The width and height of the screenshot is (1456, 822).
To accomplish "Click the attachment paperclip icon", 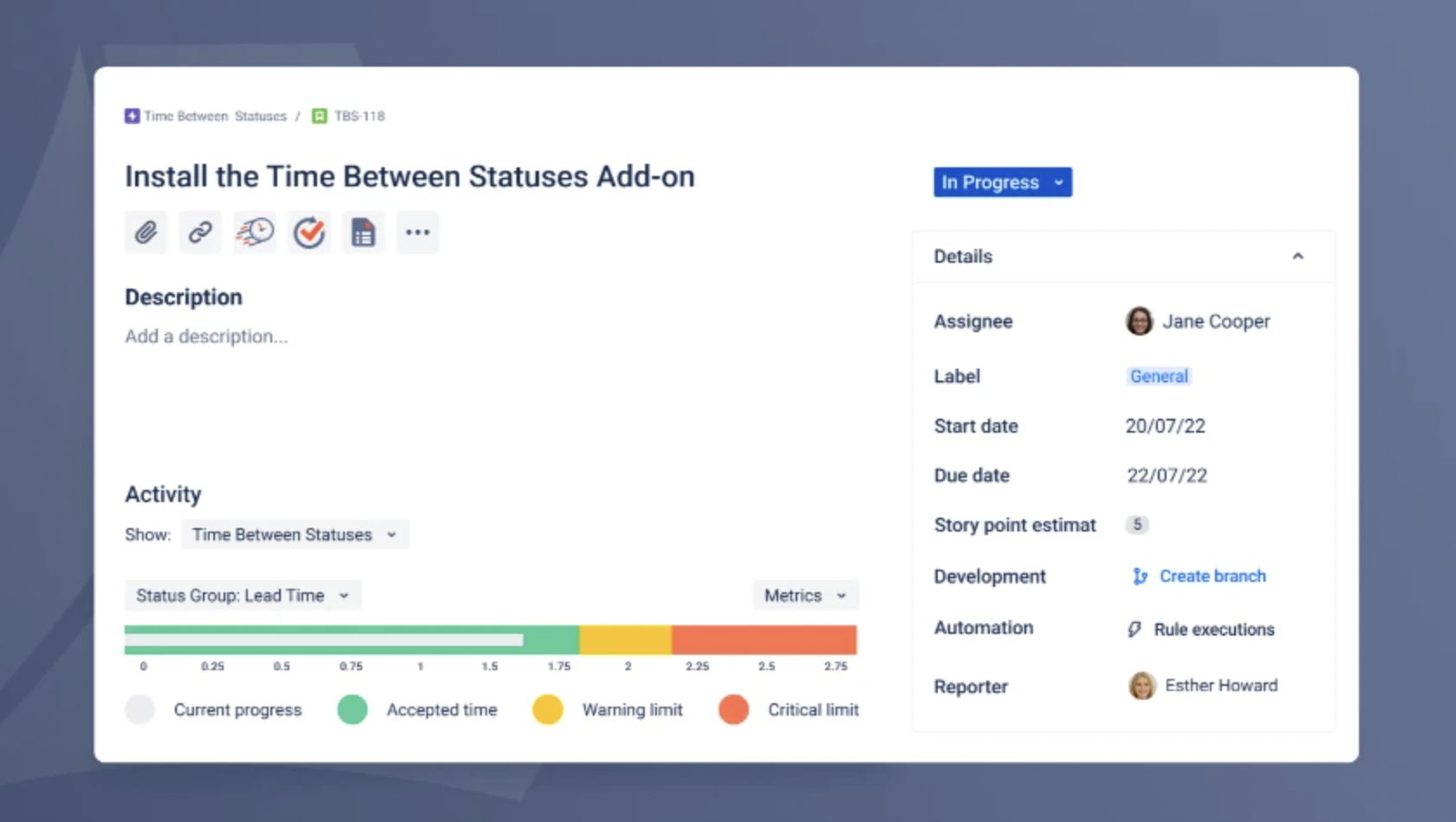I will (x=146, y=232).
